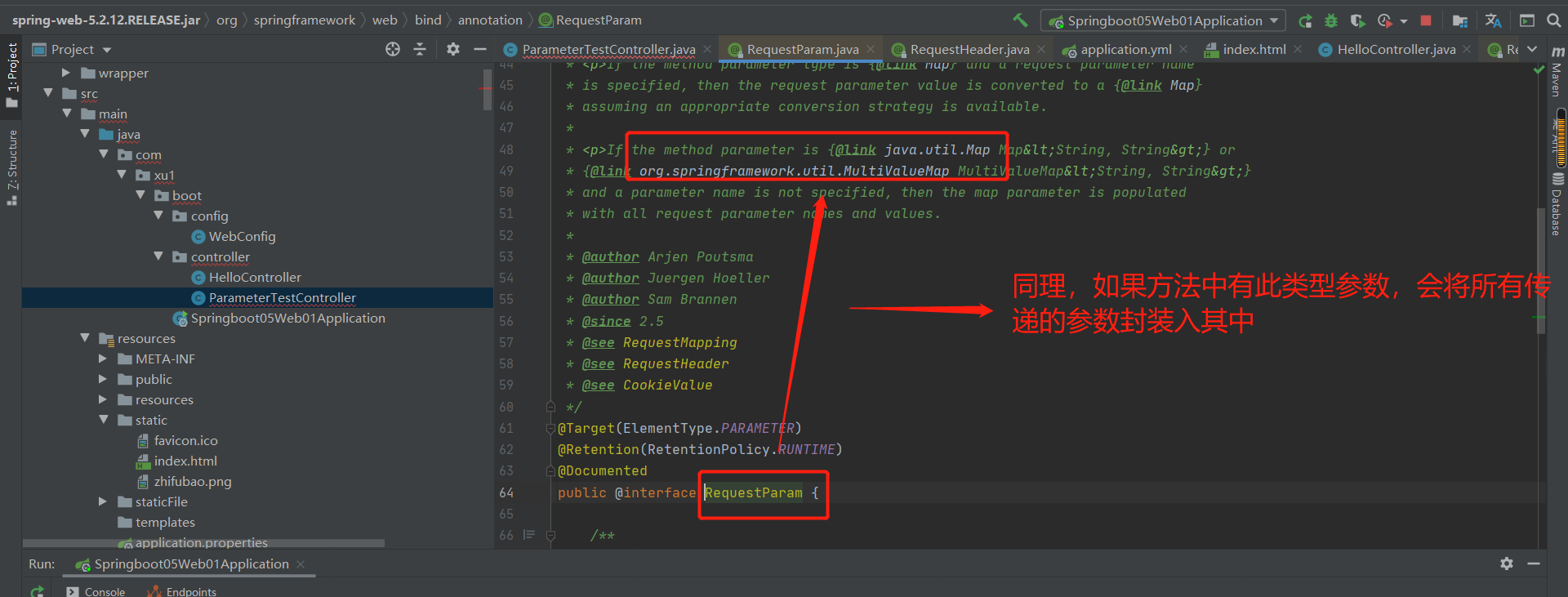1568x597 pixels.
Task: Select Springboot05Web01Application in project tree
Action: [279, 318]
